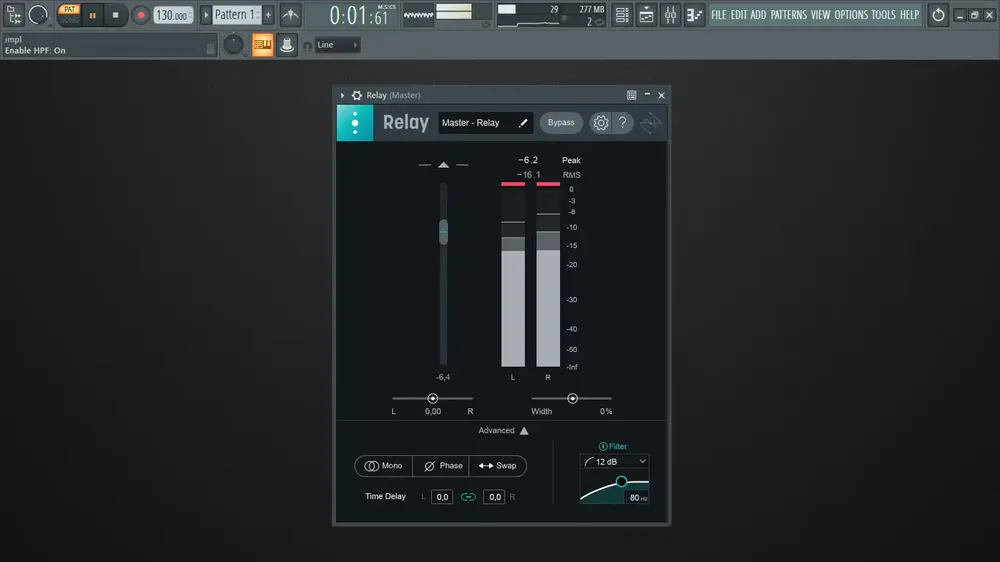This screenshot has width=1000, height=562.
Task: Open the ADD menu
Action: click(758, 15)
